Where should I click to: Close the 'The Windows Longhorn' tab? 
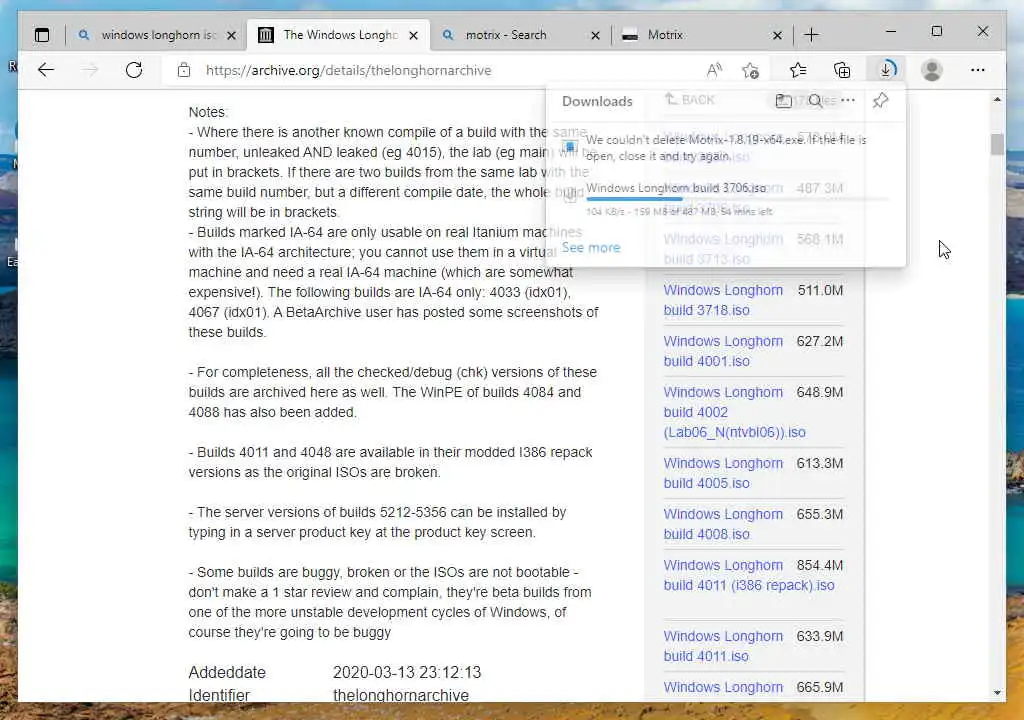413,35
